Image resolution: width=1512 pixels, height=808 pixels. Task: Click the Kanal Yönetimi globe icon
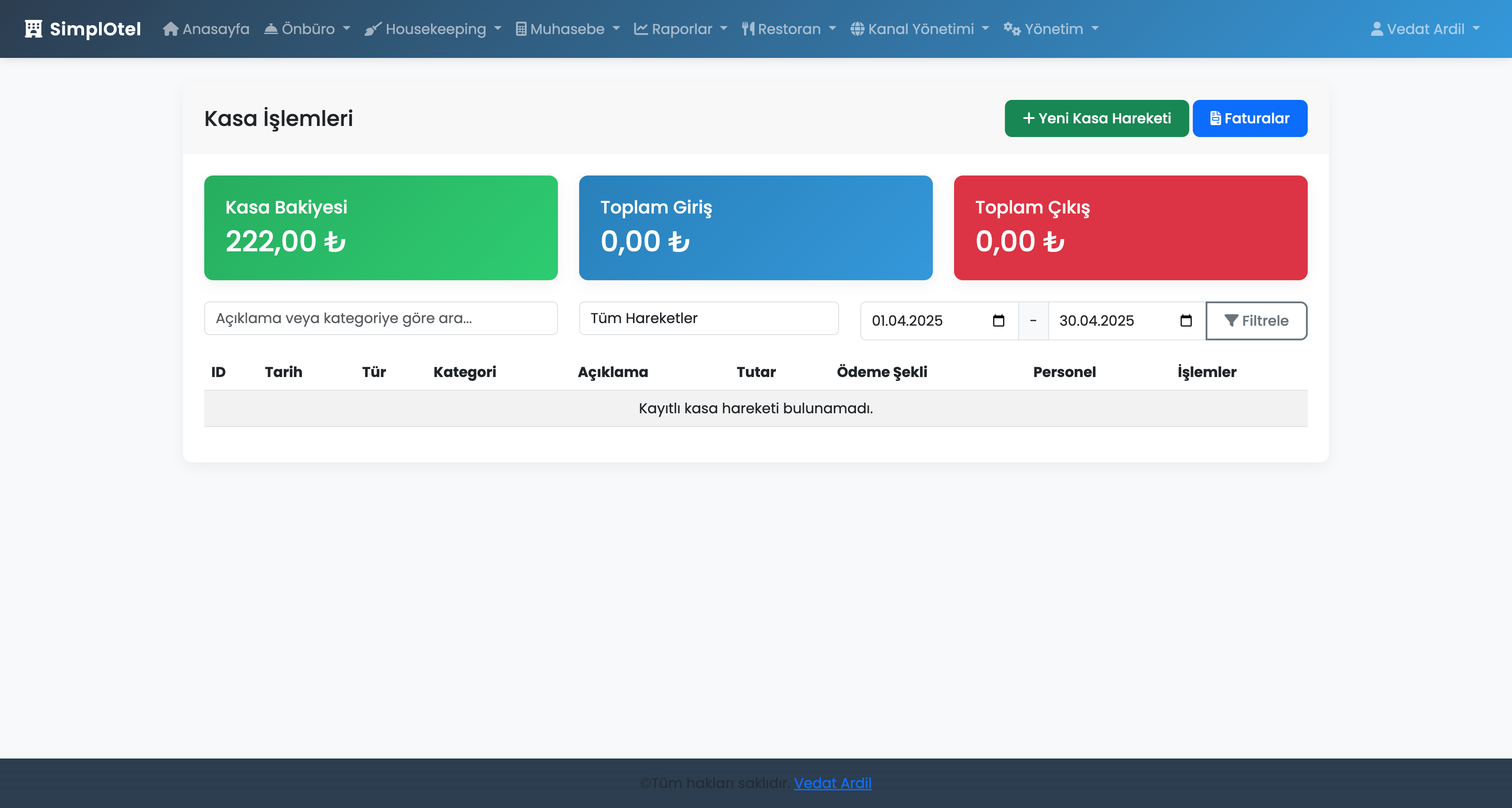(857, 29)
